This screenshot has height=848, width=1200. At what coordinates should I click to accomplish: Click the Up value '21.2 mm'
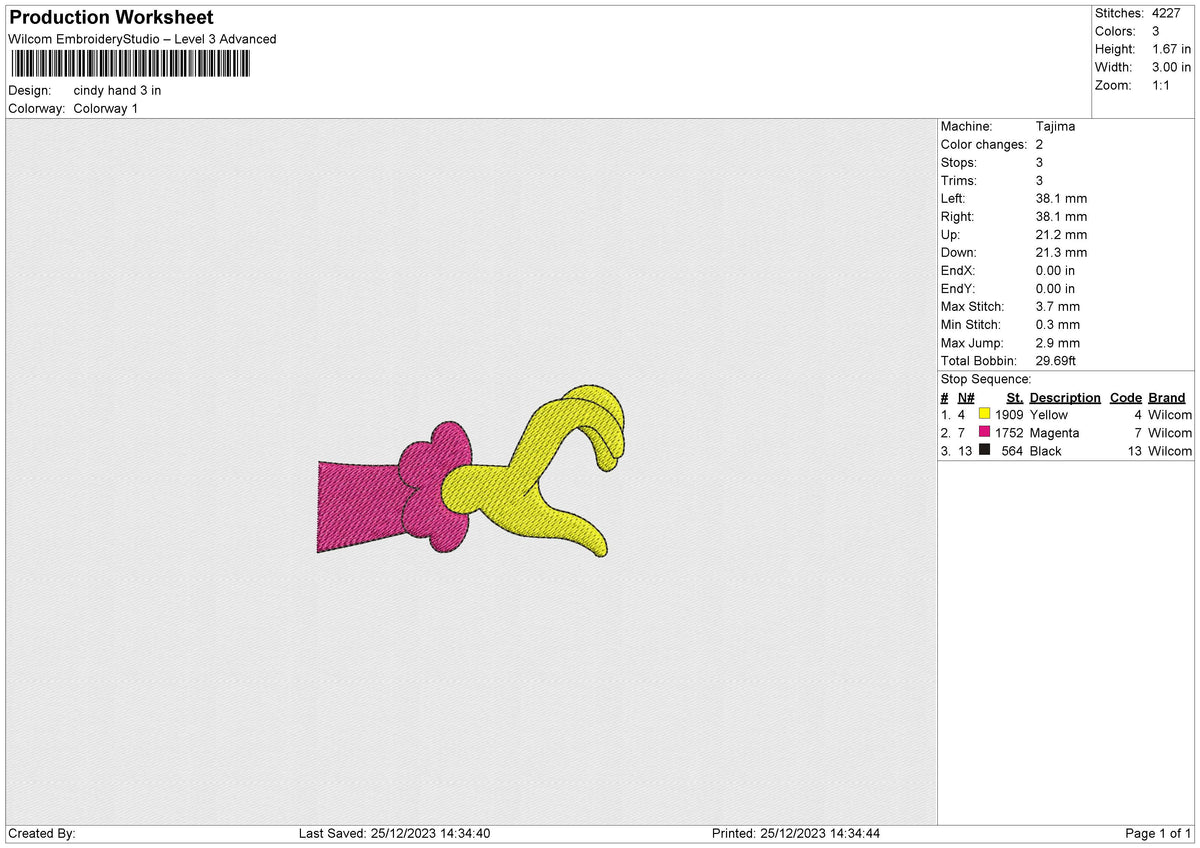1062,234
